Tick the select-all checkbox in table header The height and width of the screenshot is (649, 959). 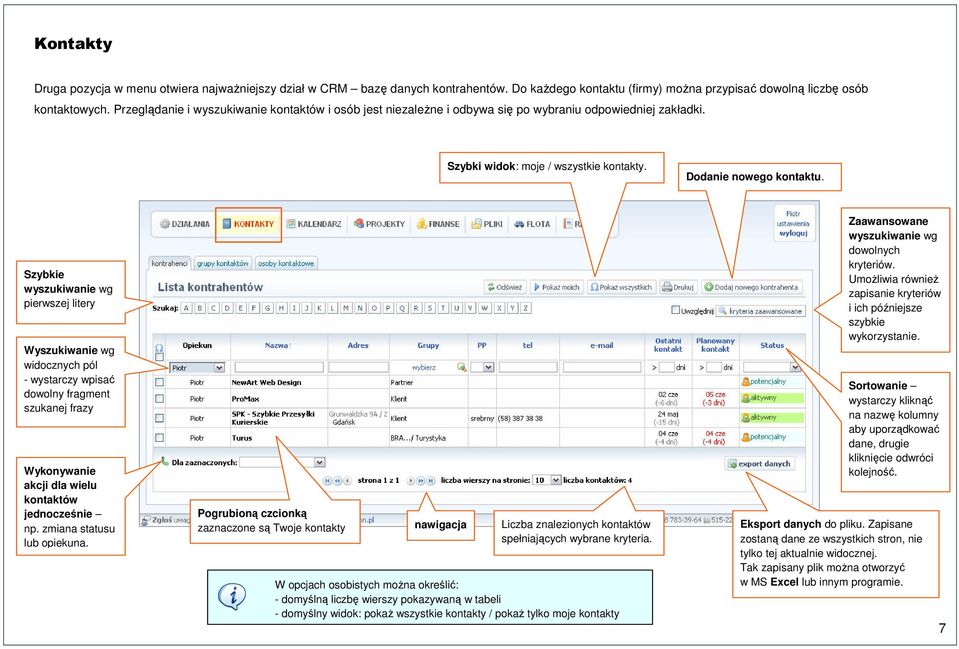tap(160, 357)
